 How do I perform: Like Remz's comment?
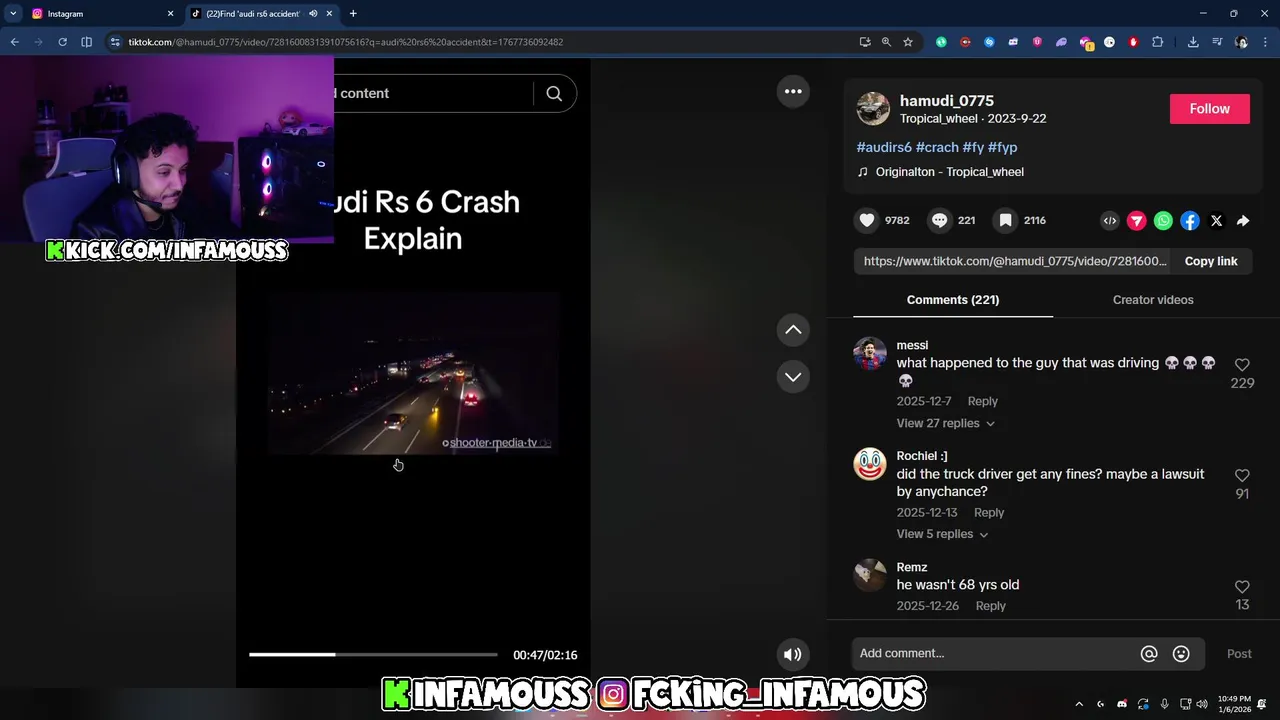pyautogui.click(x=1242, y=587)
